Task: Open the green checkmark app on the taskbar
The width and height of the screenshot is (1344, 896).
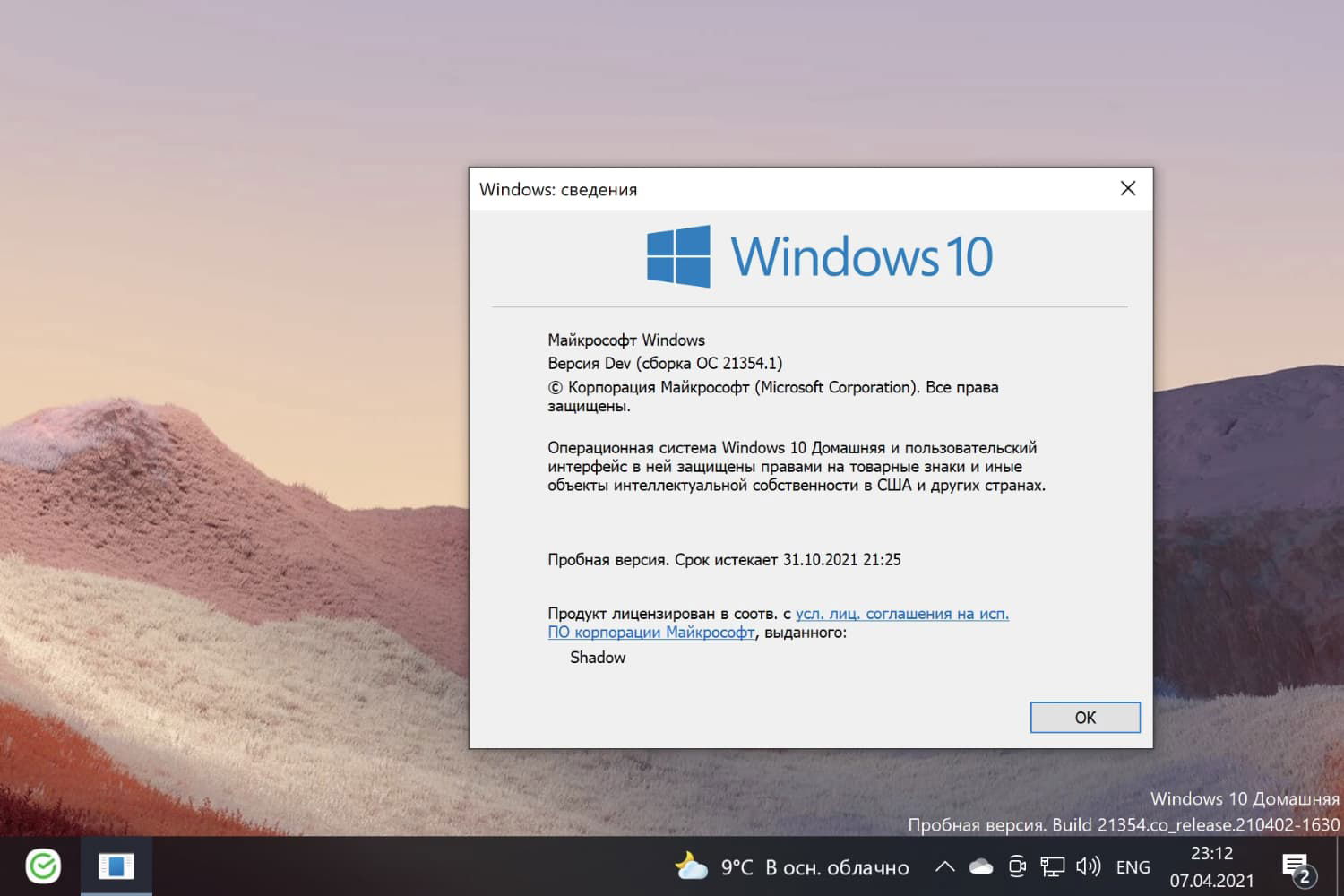Action: (x=42, y=866)
